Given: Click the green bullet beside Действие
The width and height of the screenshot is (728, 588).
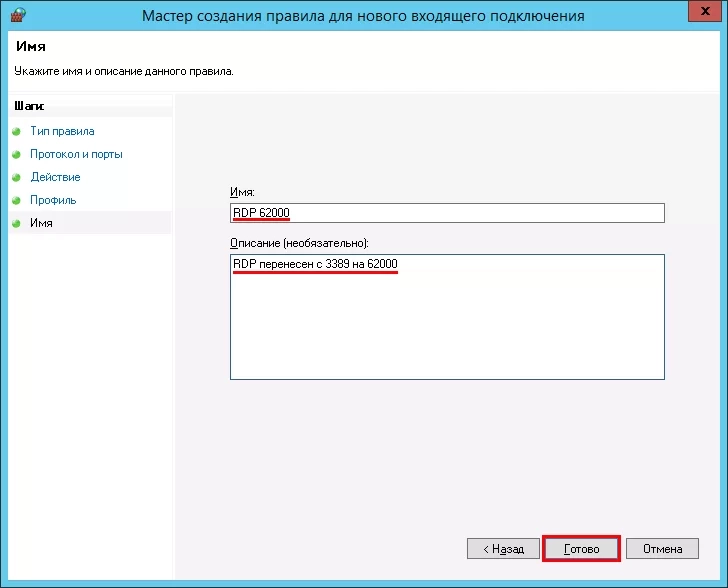Looking at the screenshot, I should click(16, 177).
